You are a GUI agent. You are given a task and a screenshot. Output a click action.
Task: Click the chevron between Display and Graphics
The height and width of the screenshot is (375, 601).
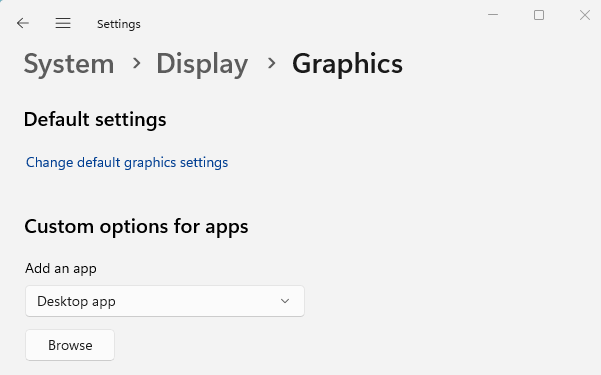271,63
